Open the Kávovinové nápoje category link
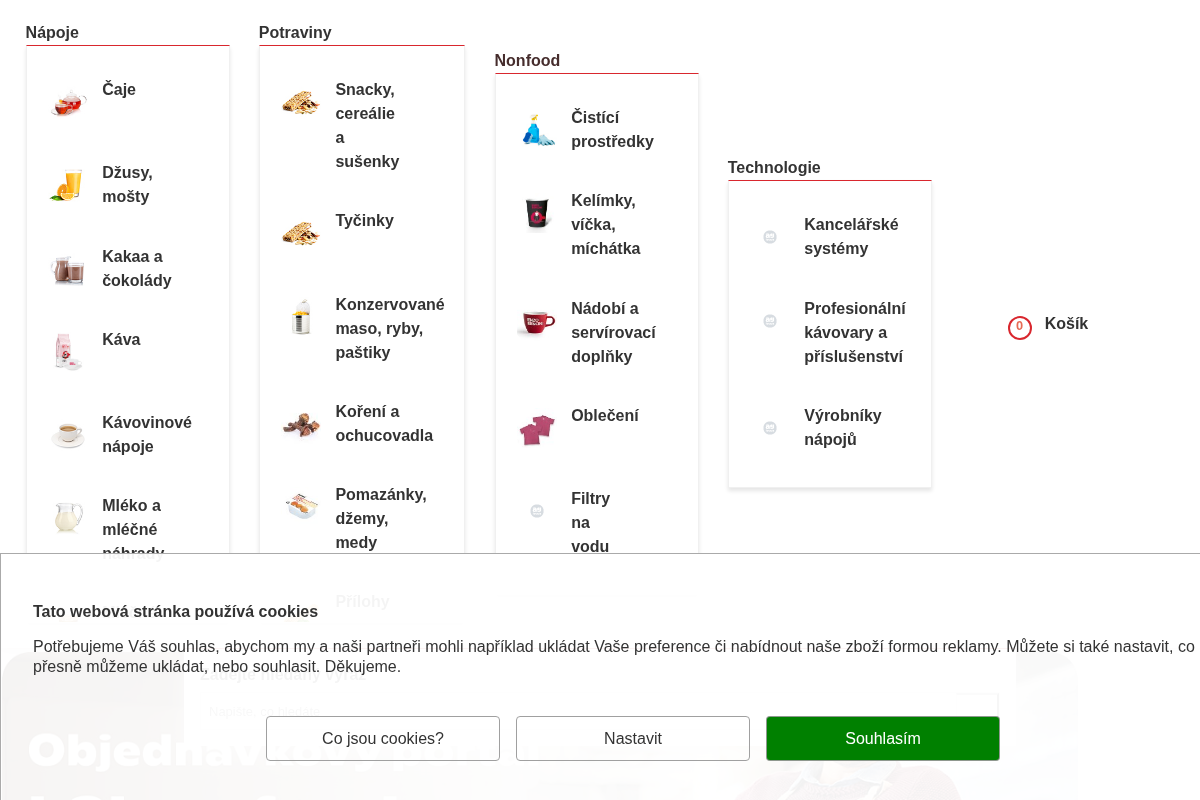Screen dimensions: 1200x800 point(147,434)
